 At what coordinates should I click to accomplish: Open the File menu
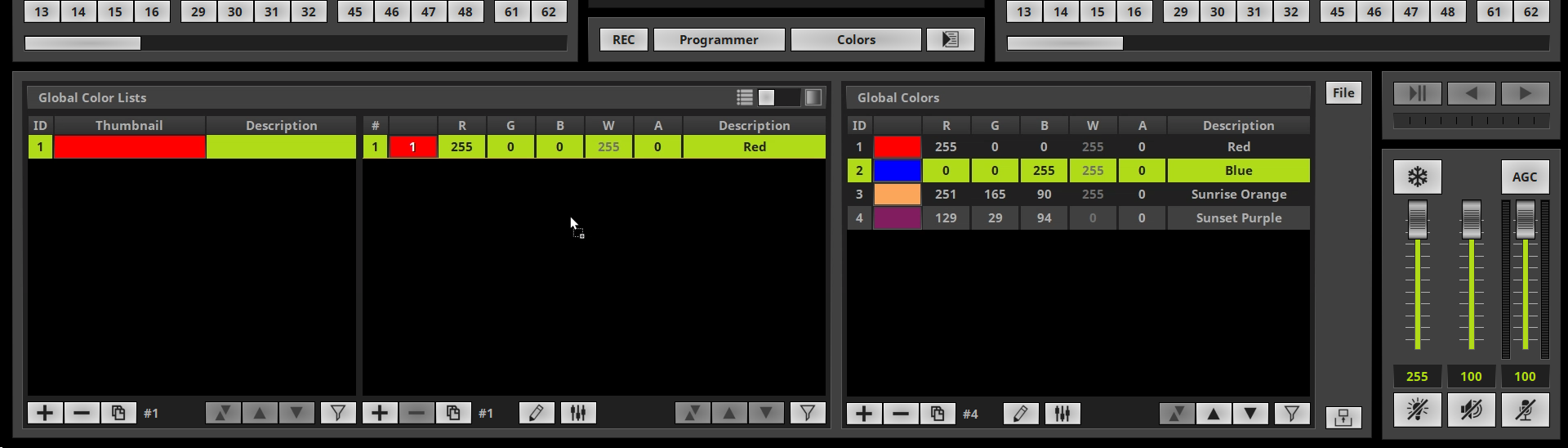(1343, 92)
